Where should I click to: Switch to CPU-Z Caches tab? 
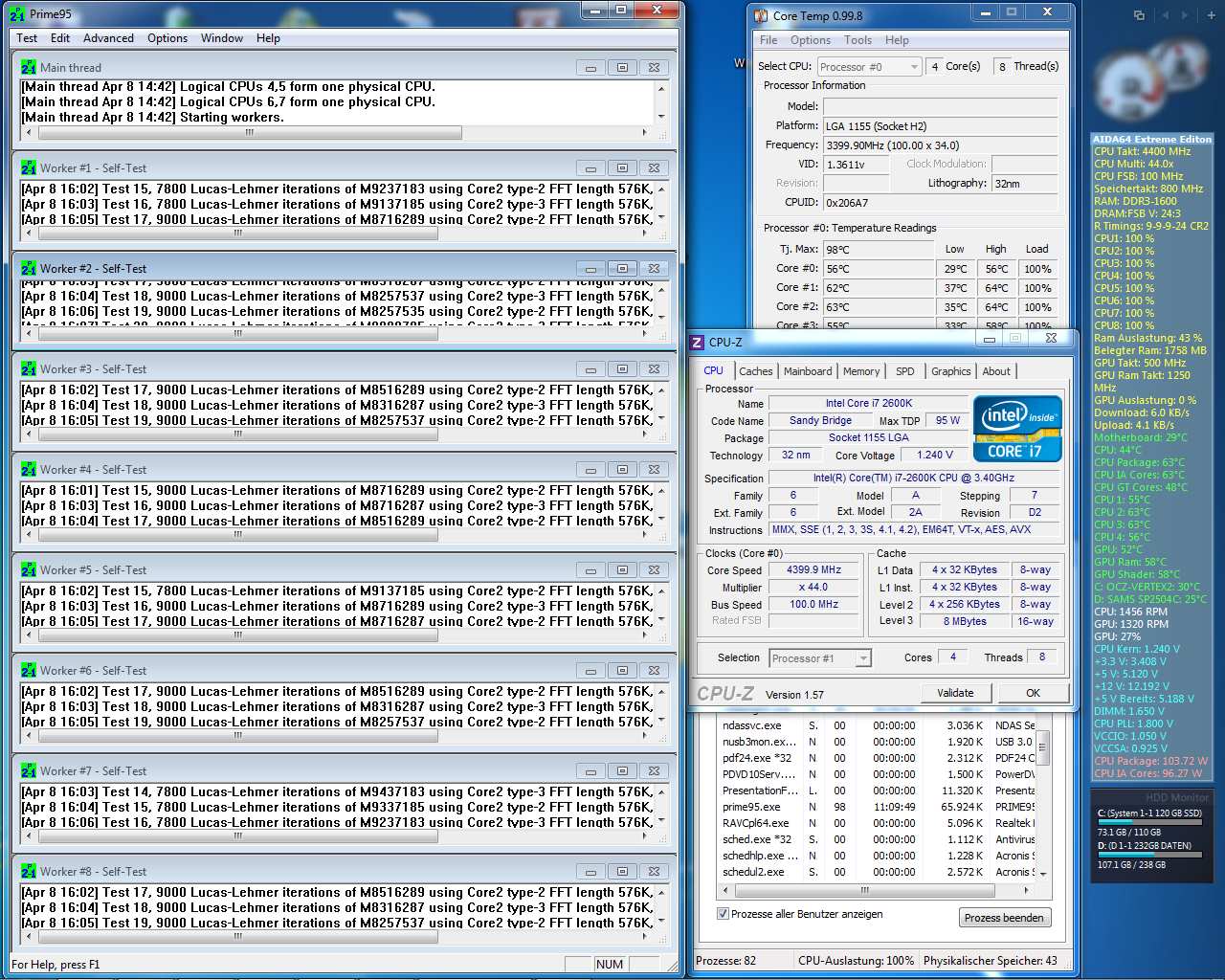pyautogui.click(x=755, y=371)
